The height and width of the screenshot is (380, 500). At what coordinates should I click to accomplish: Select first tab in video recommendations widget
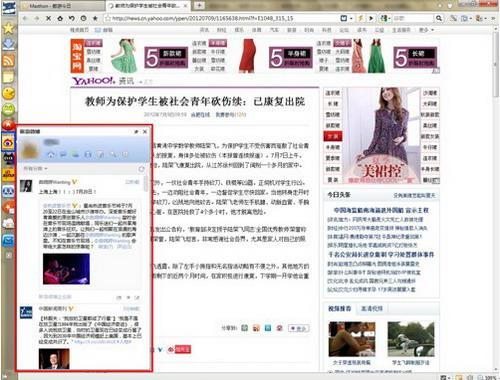coord(339,309)
